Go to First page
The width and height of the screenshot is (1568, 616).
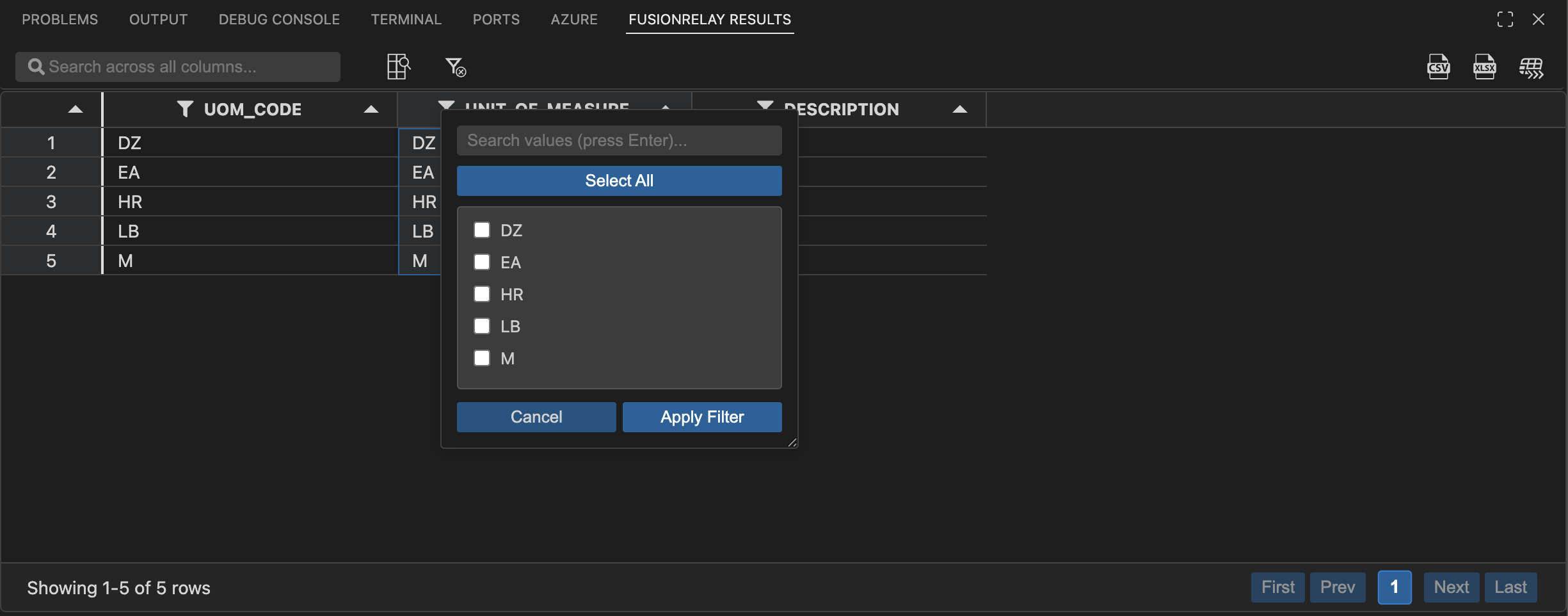(x=1277, y=587)
